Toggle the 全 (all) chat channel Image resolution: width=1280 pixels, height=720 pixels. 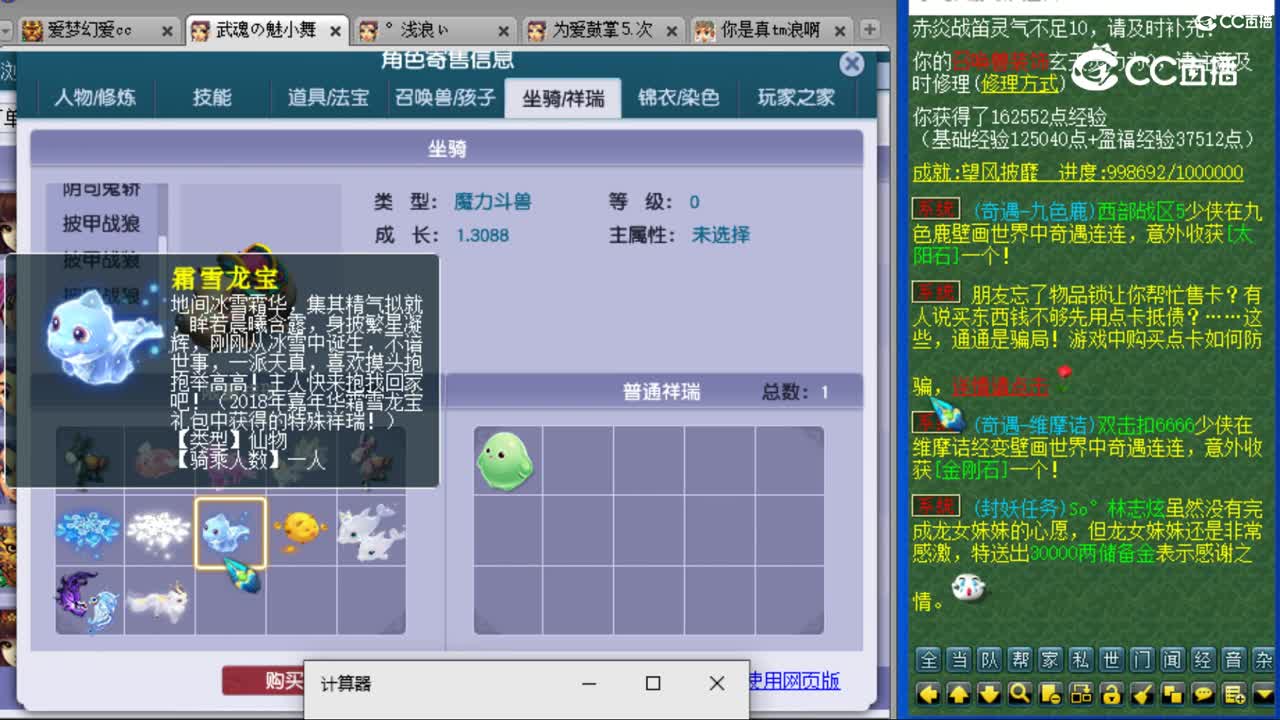point(929,659)
